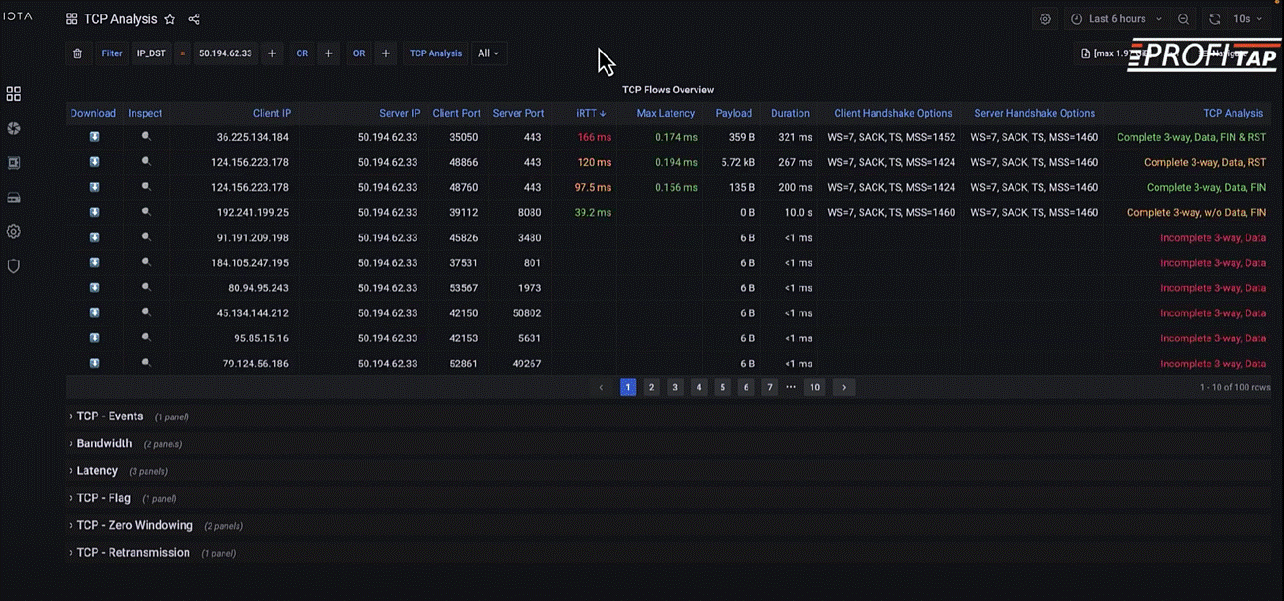Sort by Max Latency column
1284x601 pixels.
click(667, 113)
